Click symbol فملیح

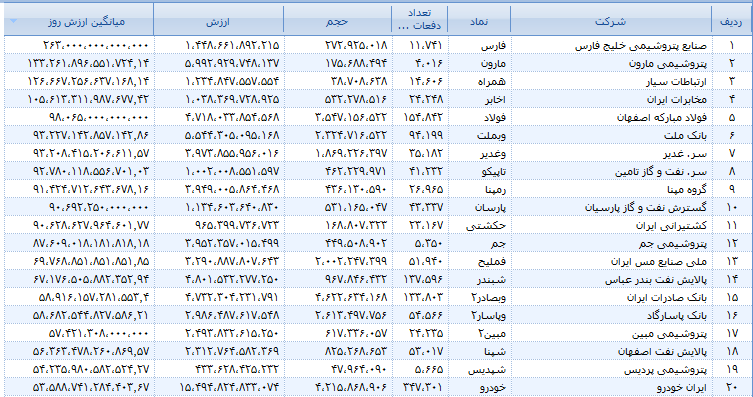[x=492, y=262]
